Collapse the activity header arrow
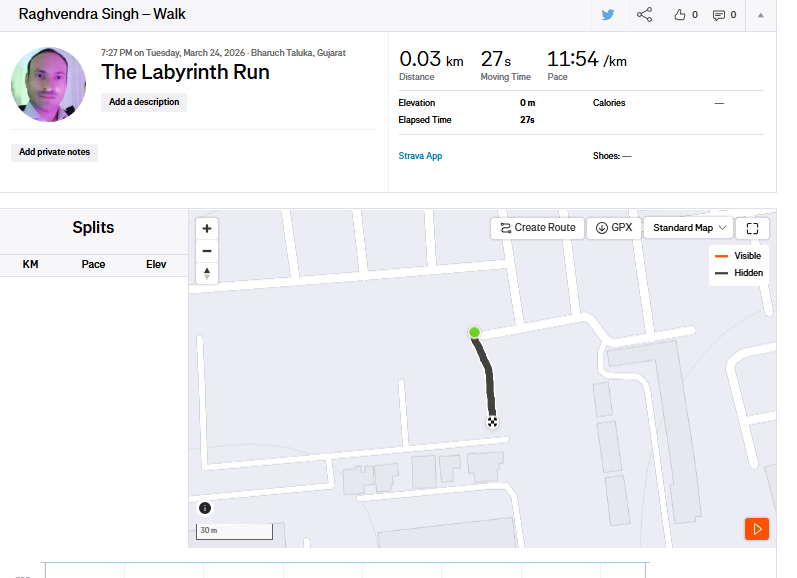Screen dimensions: 797x578 tap(760, 15)
